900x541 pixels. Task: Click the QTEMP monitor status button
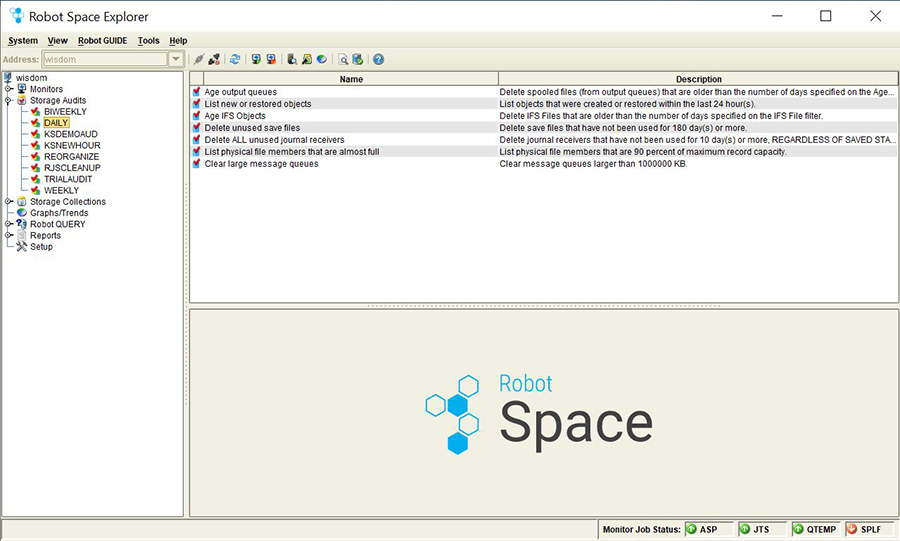pos(816,529)
